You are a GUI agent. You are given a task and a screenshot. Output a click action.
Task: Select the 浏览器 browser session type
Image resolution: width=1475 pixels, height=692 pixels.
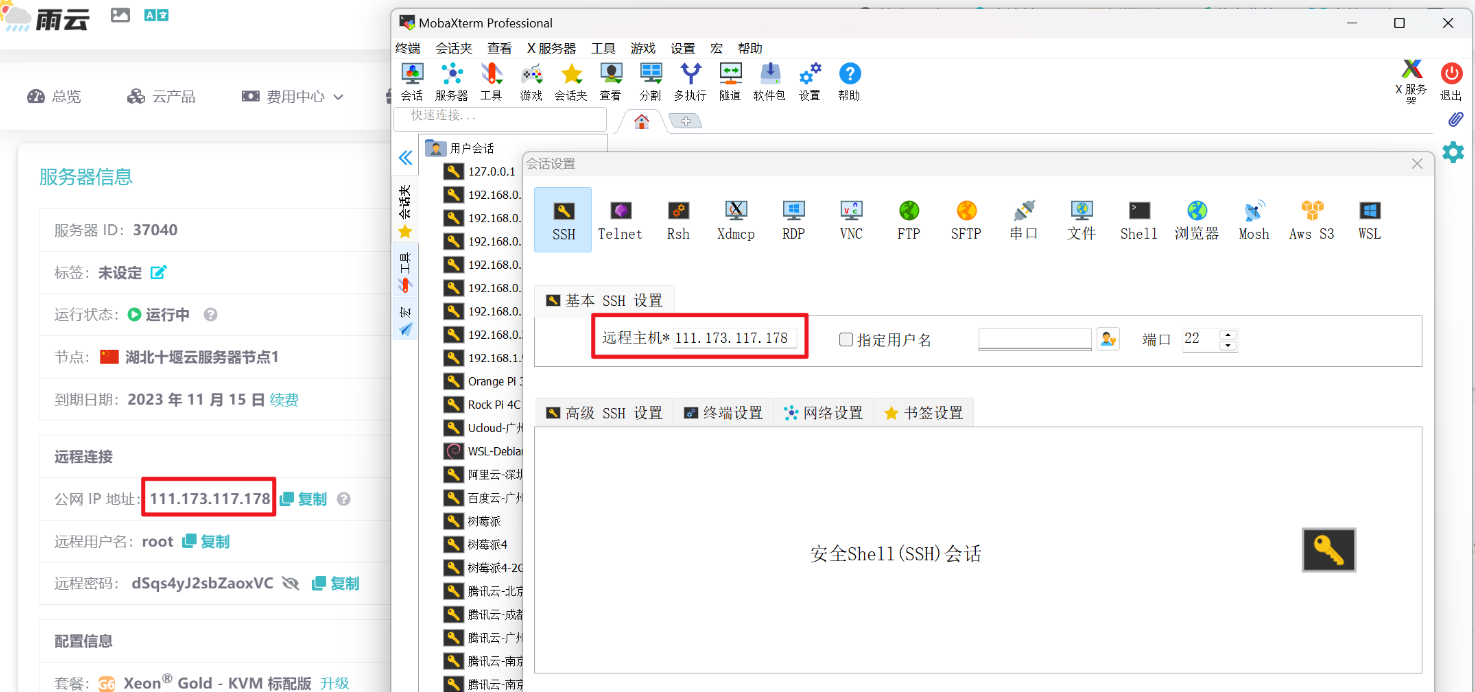pyautogui.click(x=1197, y=219)
